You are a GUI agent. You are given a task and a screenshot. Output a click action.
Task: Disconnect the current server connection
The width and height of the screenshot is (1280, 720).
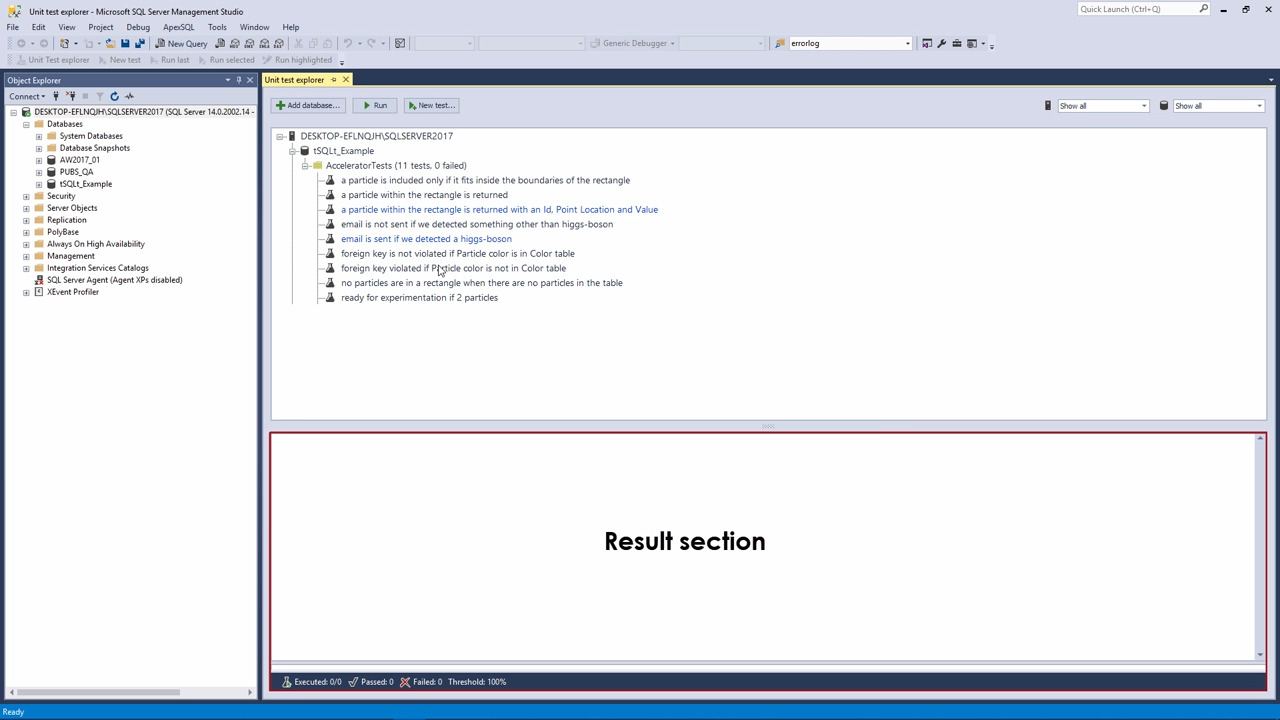(x=70, y=96)
